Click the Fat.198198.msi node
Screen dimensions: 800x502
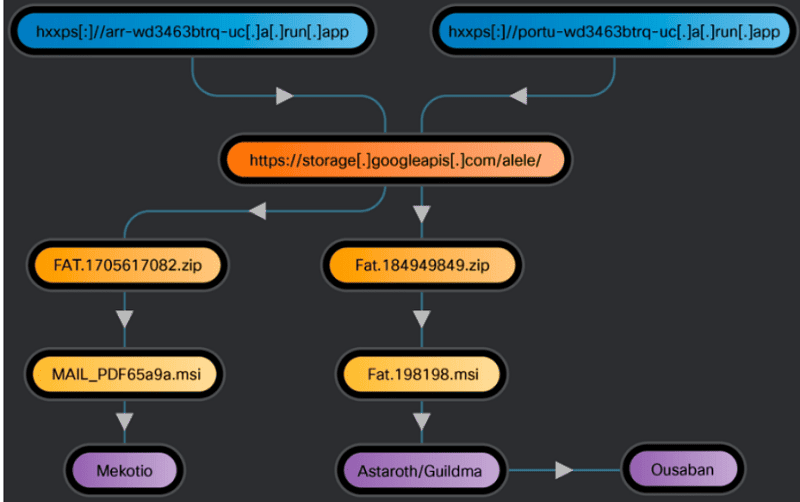[x=422, y=374]
